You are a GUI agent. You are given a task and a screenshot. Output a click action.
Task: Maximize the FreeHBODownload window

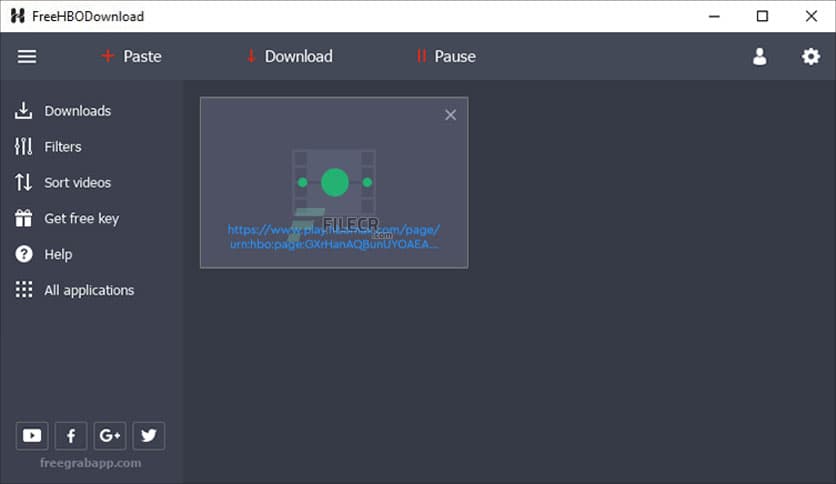coord(762,16)
